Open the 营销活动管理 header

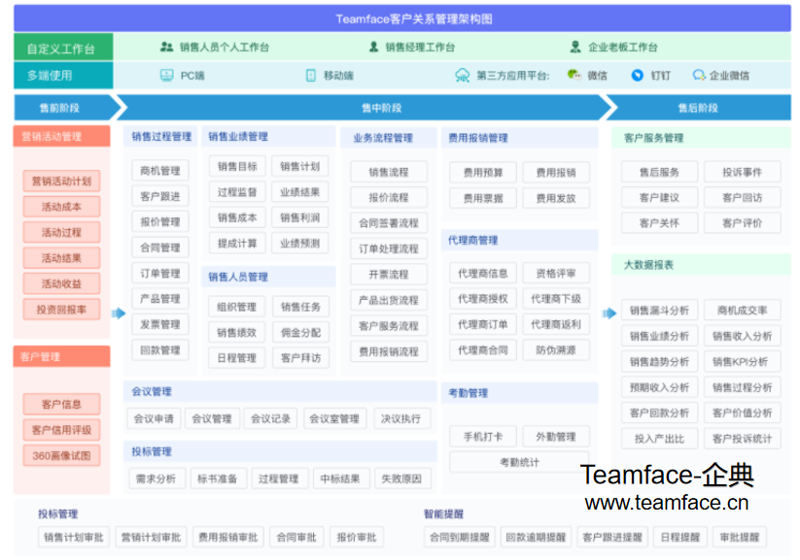tap(62, 136)
